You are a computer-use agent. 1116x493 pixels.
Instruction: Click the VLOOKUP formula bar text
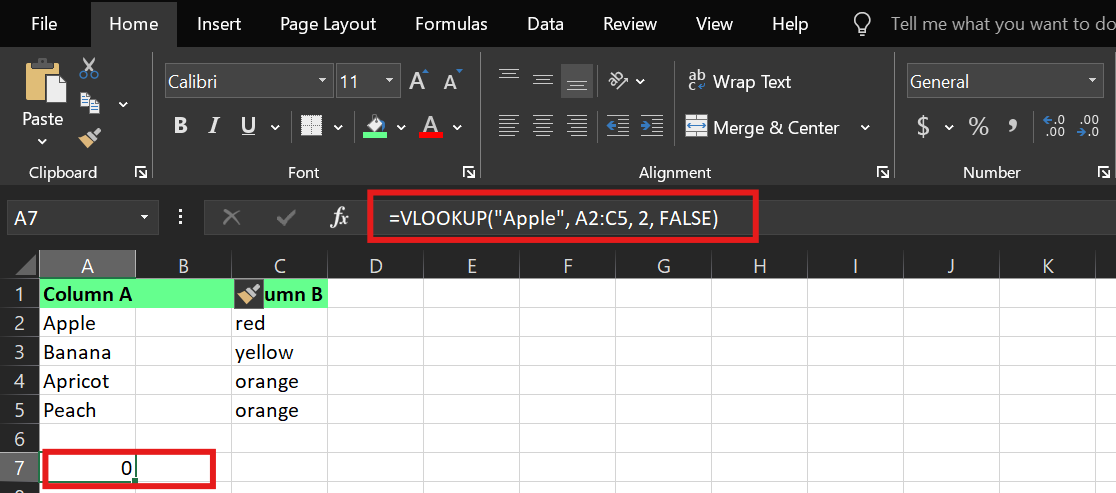point(554,218)
